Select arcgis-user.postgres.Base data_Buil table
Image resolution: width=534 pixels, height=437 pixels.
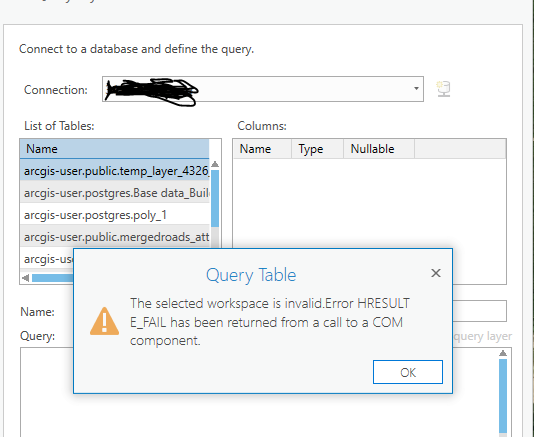[115, 193]
